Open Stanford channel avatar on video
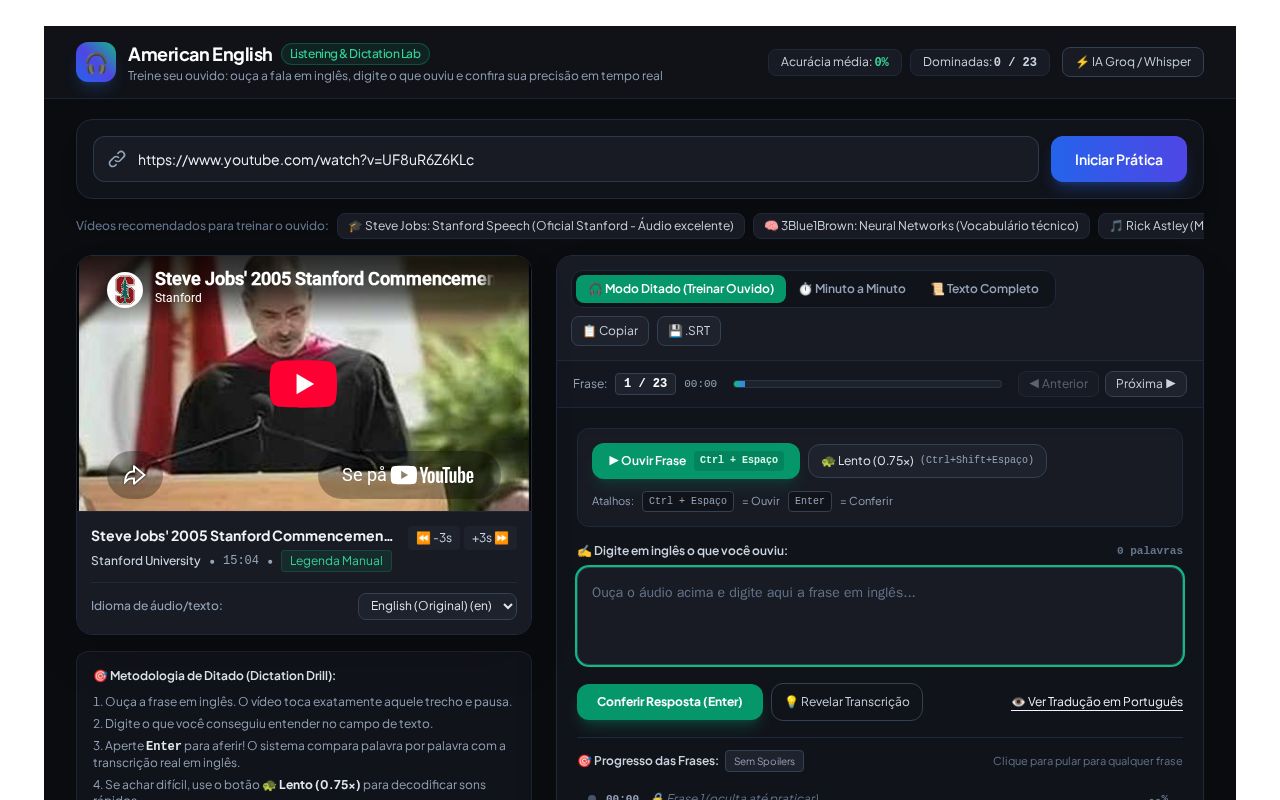Viewport: 1280px width, 800px height. coord(125,290)
